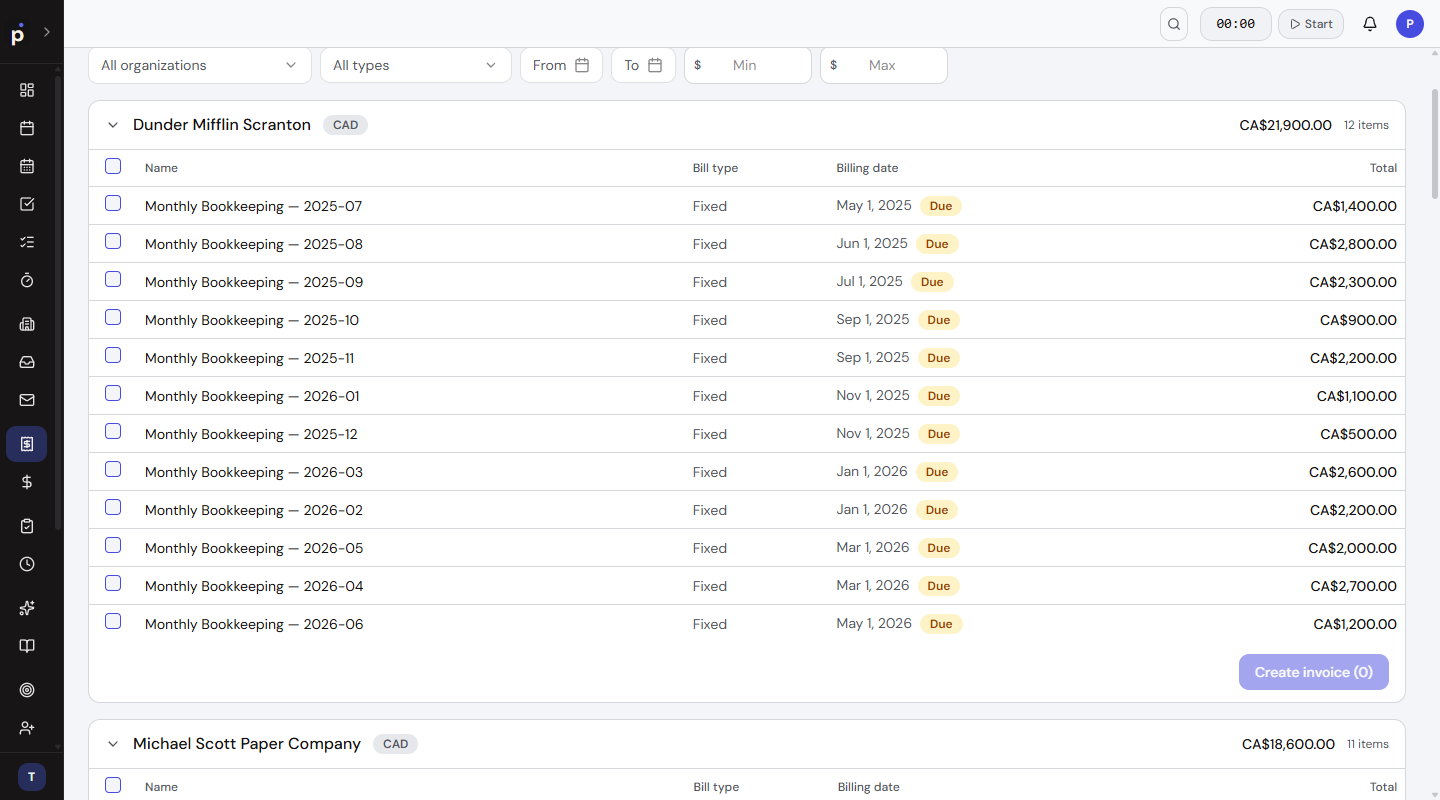
Task: Click the CA$21,900.00 group total
Action: 1285,125
